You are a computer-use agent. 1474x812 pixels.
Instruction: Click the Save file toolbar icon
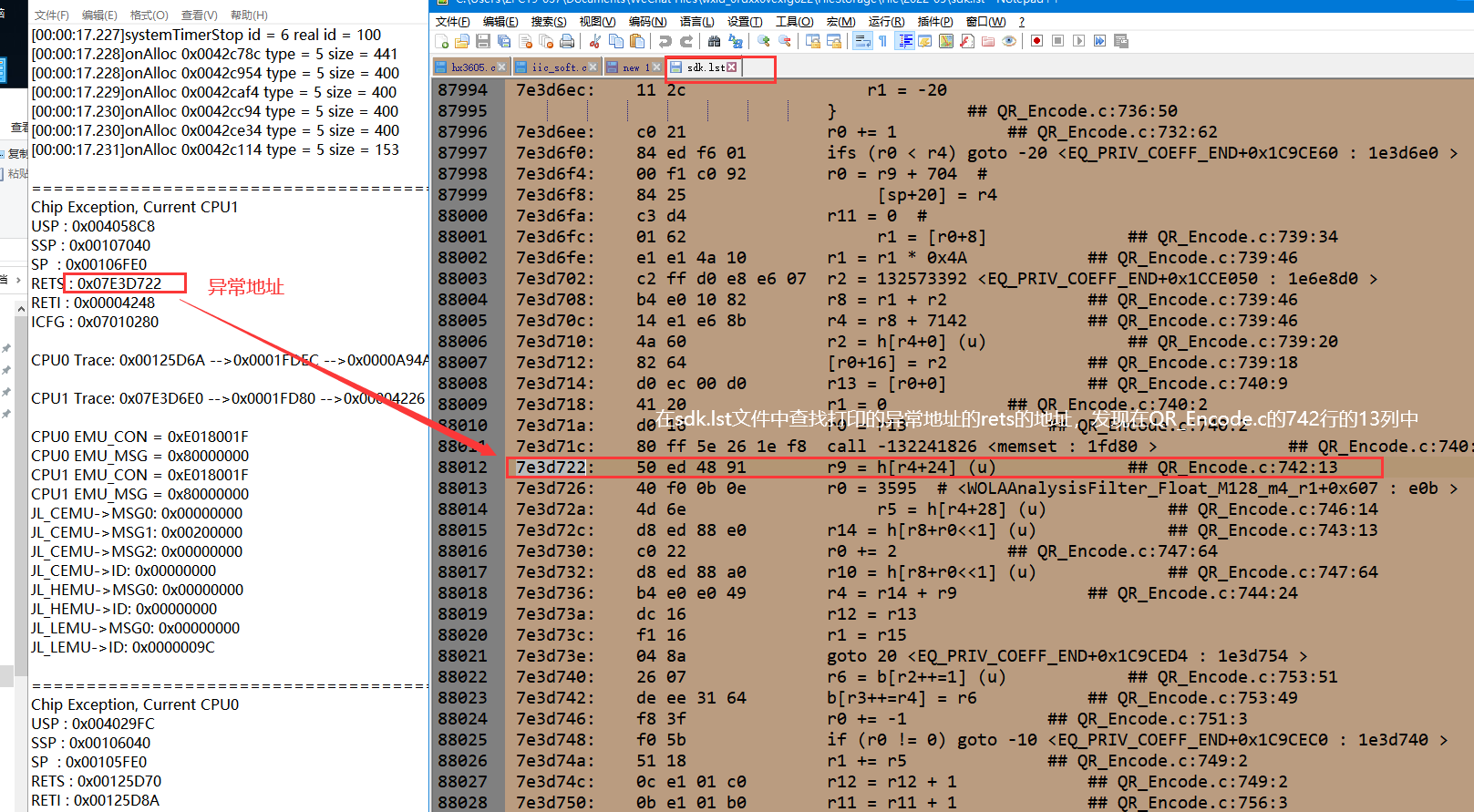pyautogui.click(x=483, y=41)
